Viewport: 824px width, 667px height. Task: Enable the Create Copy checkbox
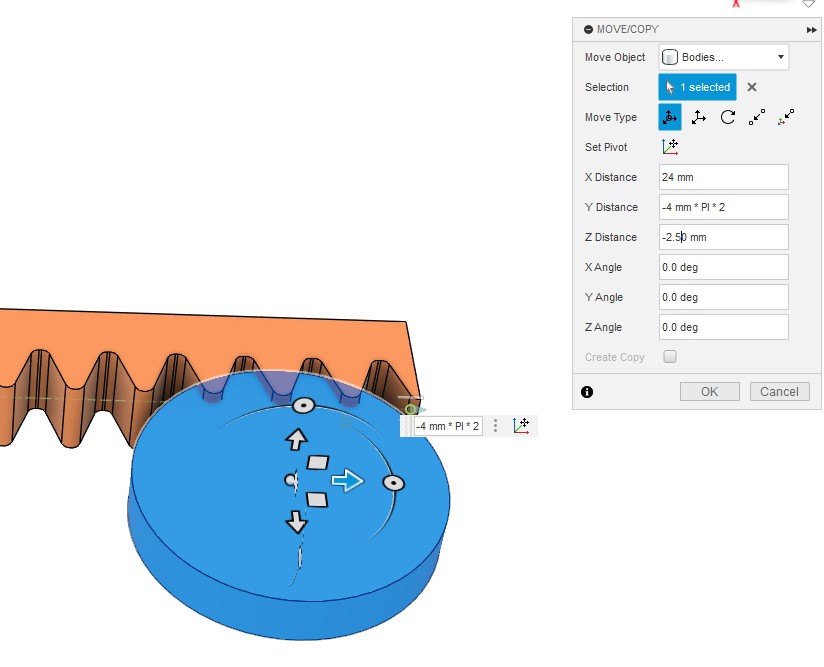pyautogui.click(x=670, y=357)
